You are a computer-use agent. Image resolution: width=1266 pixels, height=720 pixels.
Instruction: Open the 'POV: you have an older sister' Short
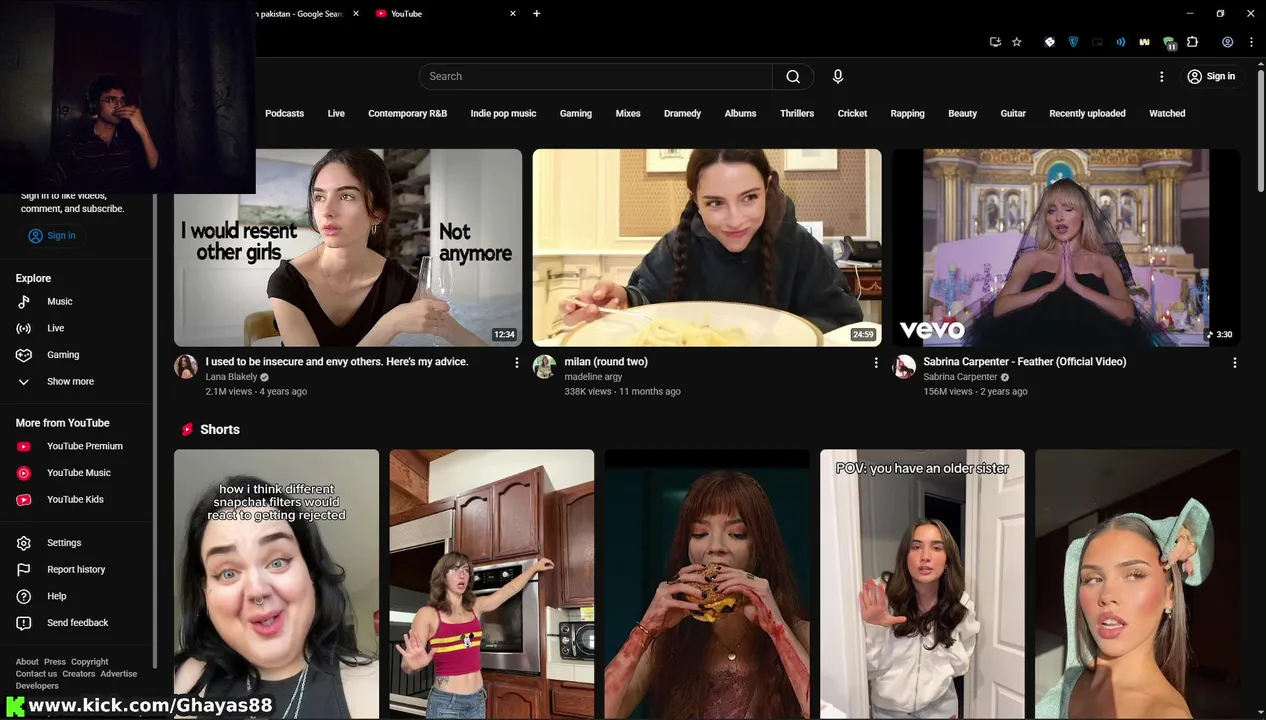point(922,584)
